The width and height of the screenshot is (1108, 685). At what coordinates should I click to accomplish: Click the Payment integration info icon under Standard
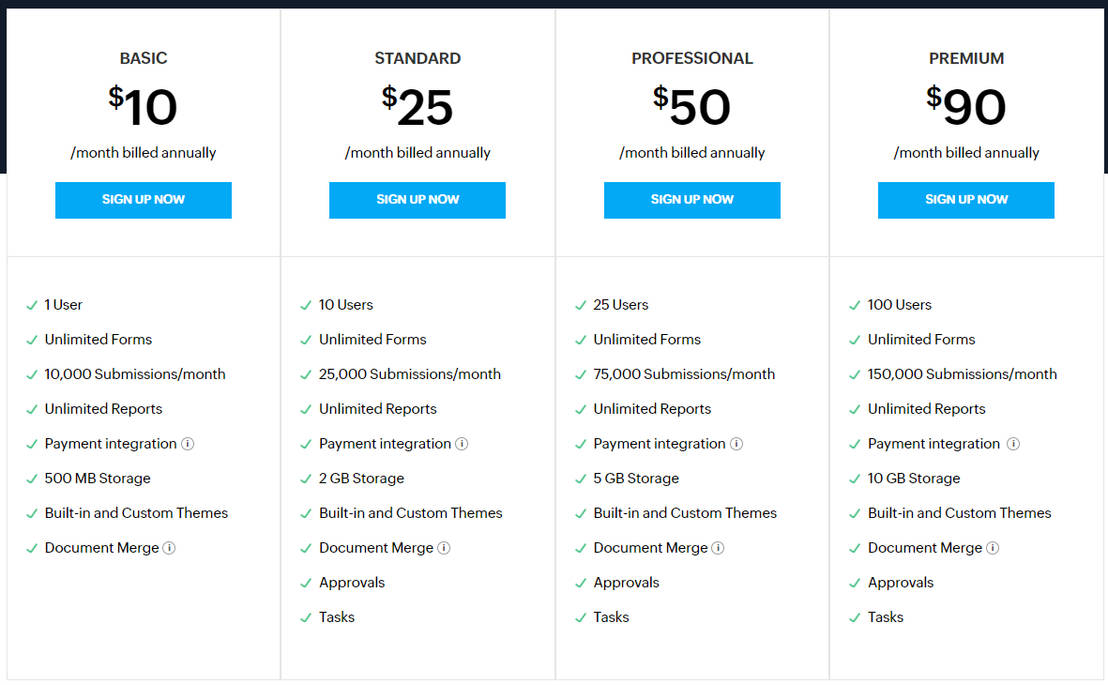[462, 443]
